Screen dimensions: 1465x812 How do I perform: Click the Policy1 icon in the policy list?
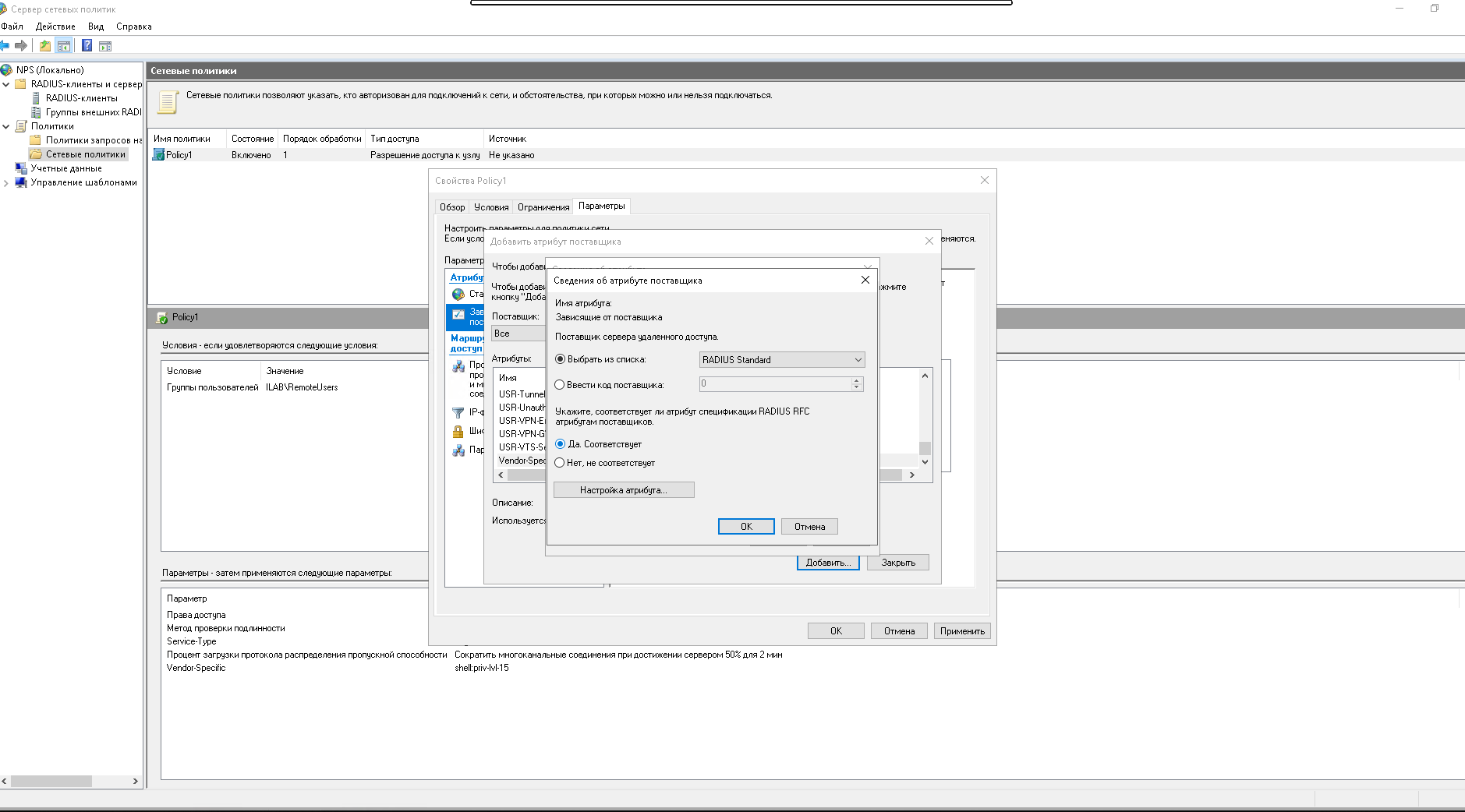click(x=158, y=155)
